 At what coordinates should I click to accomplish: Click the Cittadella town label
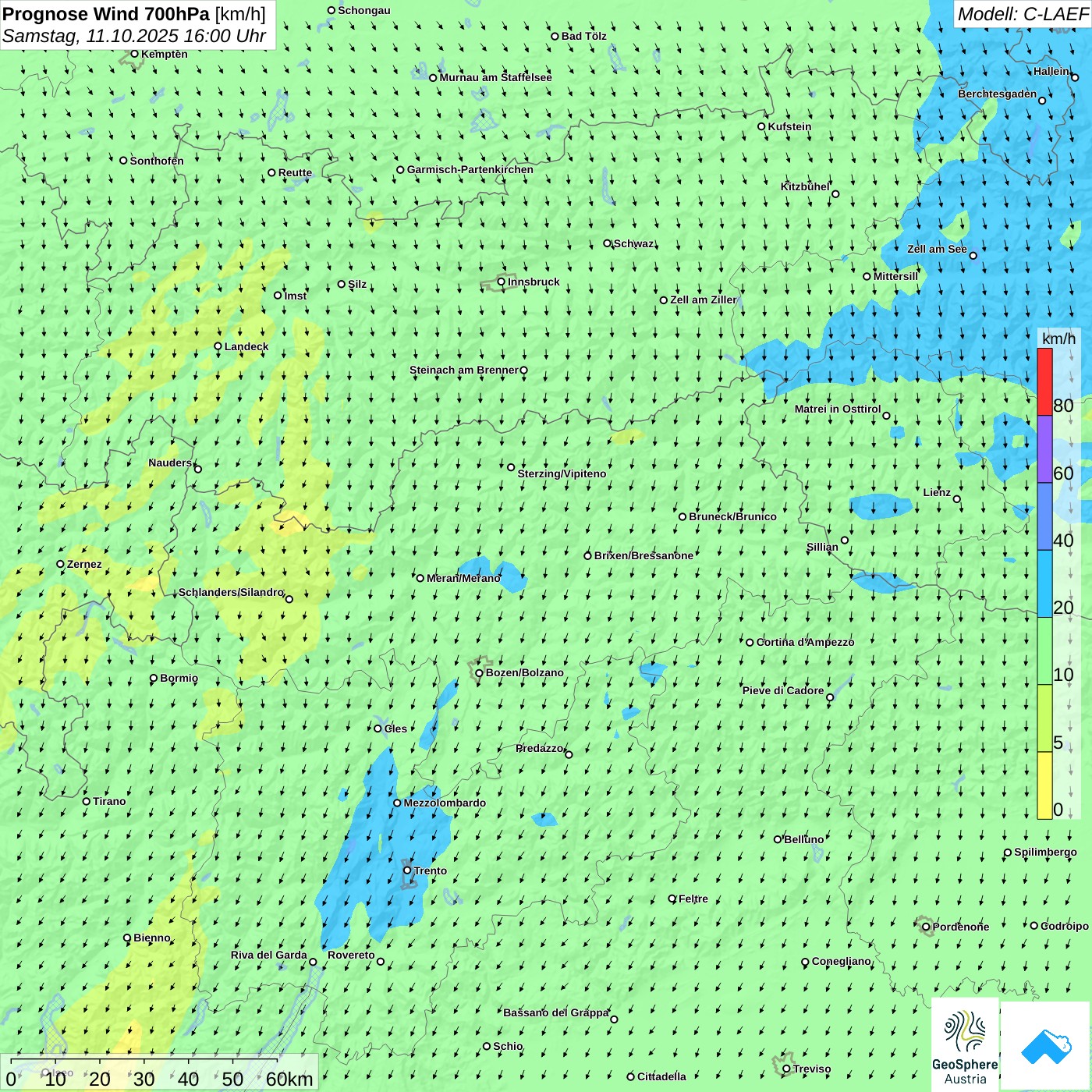point(661,1076)
